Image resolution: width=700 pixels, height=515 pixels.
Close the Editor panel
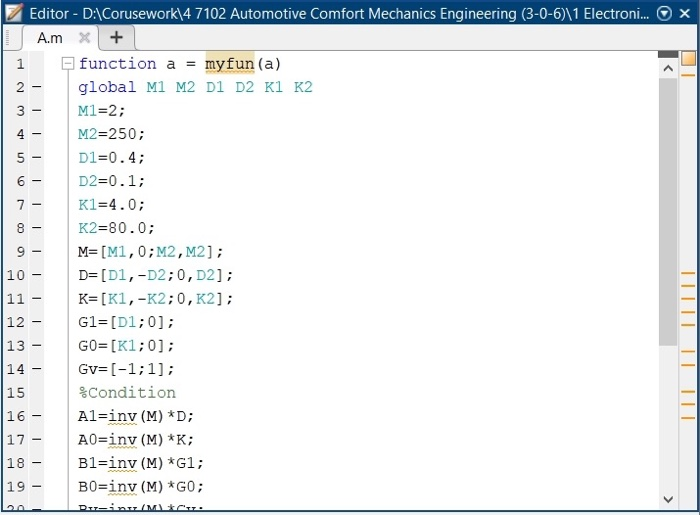(685, 14)
